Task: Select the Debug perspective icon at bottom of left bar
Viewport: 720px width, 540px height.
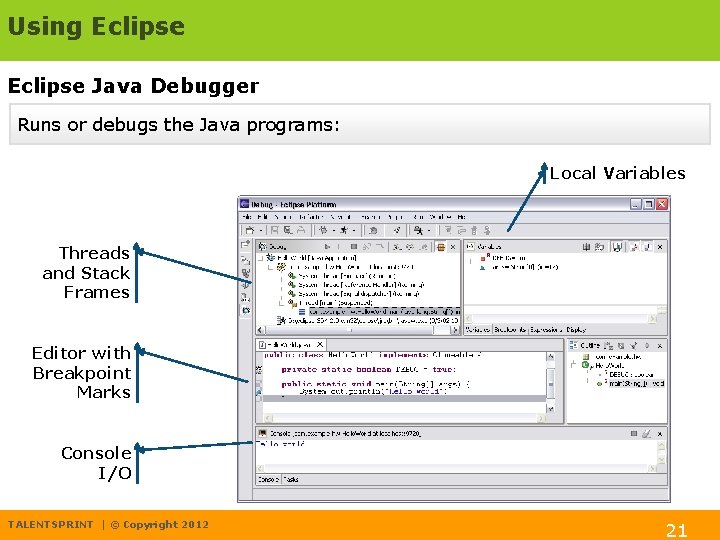Action: point(246,310)
